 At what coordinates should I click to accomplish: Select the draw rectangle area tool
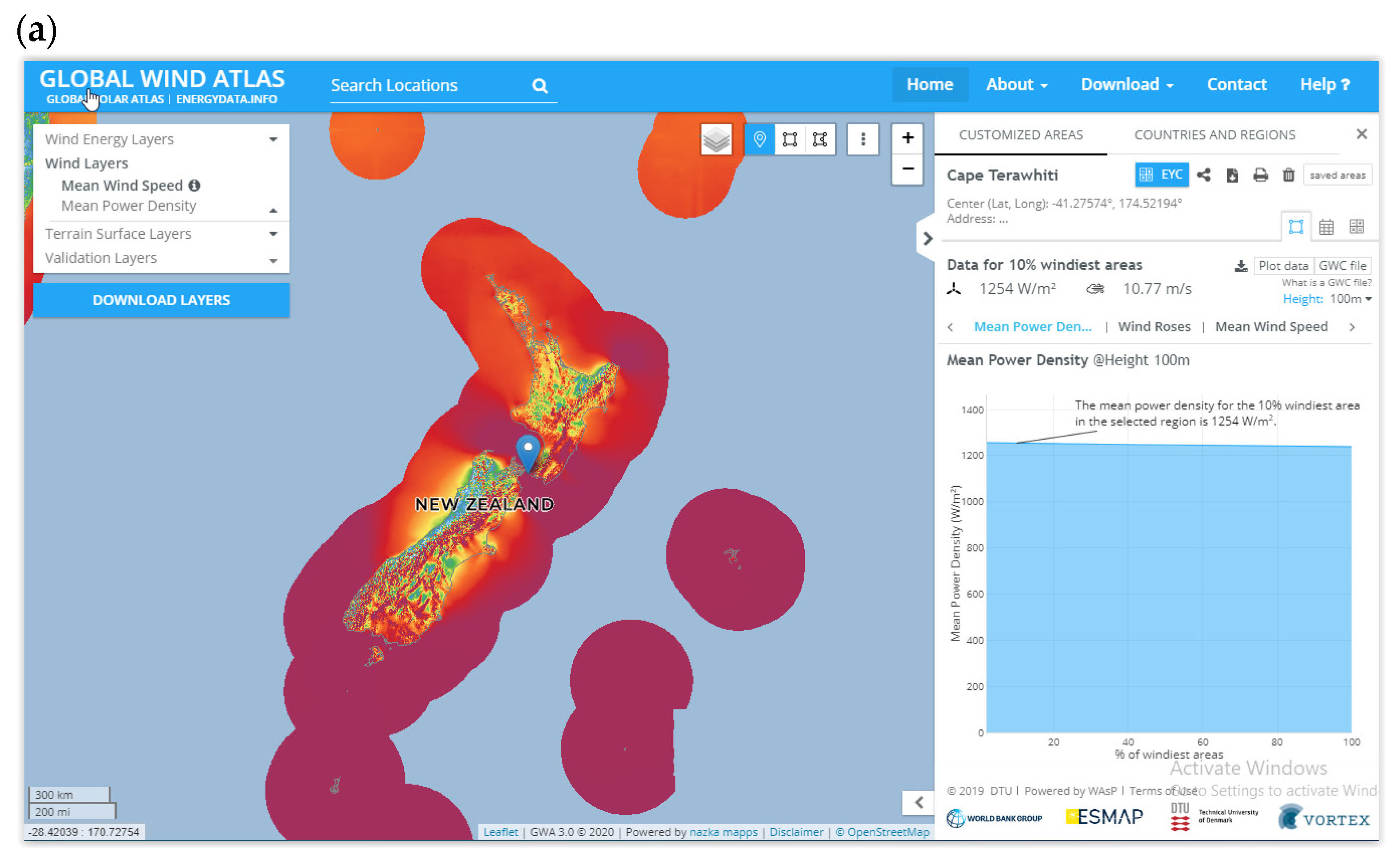(x=790, y=139)
